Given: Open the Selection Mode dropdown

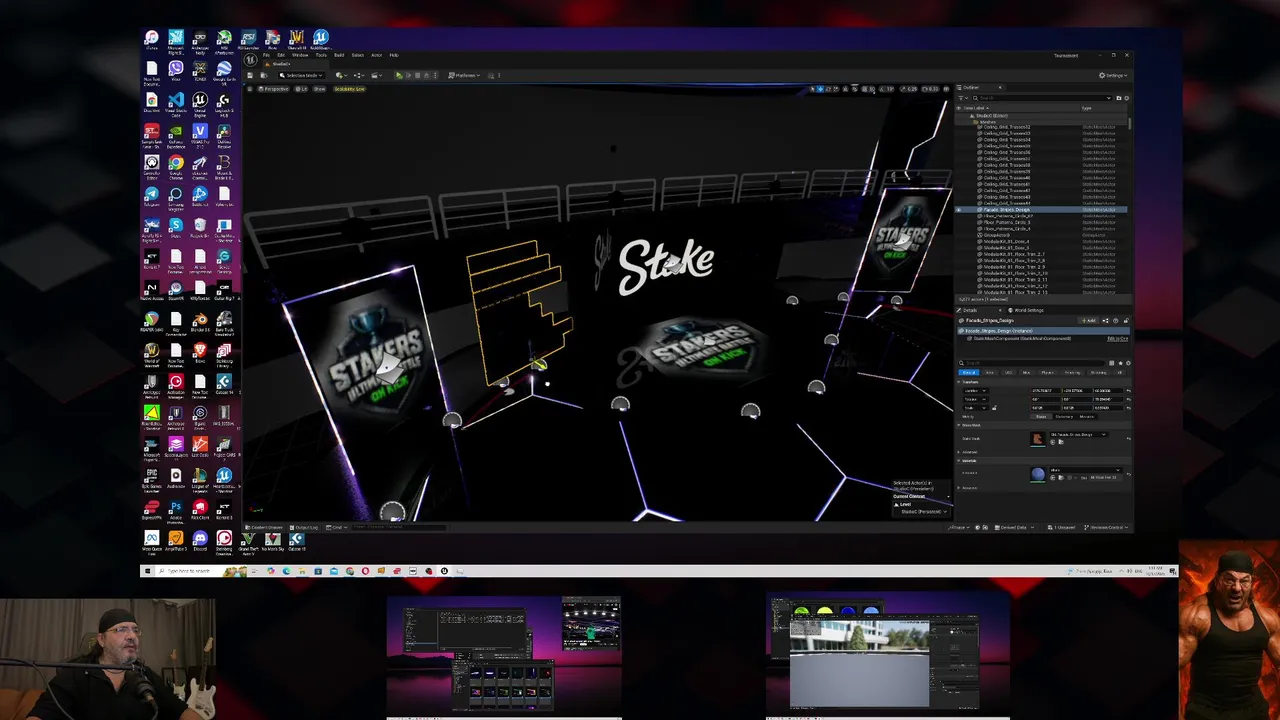Looking at the screenshot, I should [303, 75].
